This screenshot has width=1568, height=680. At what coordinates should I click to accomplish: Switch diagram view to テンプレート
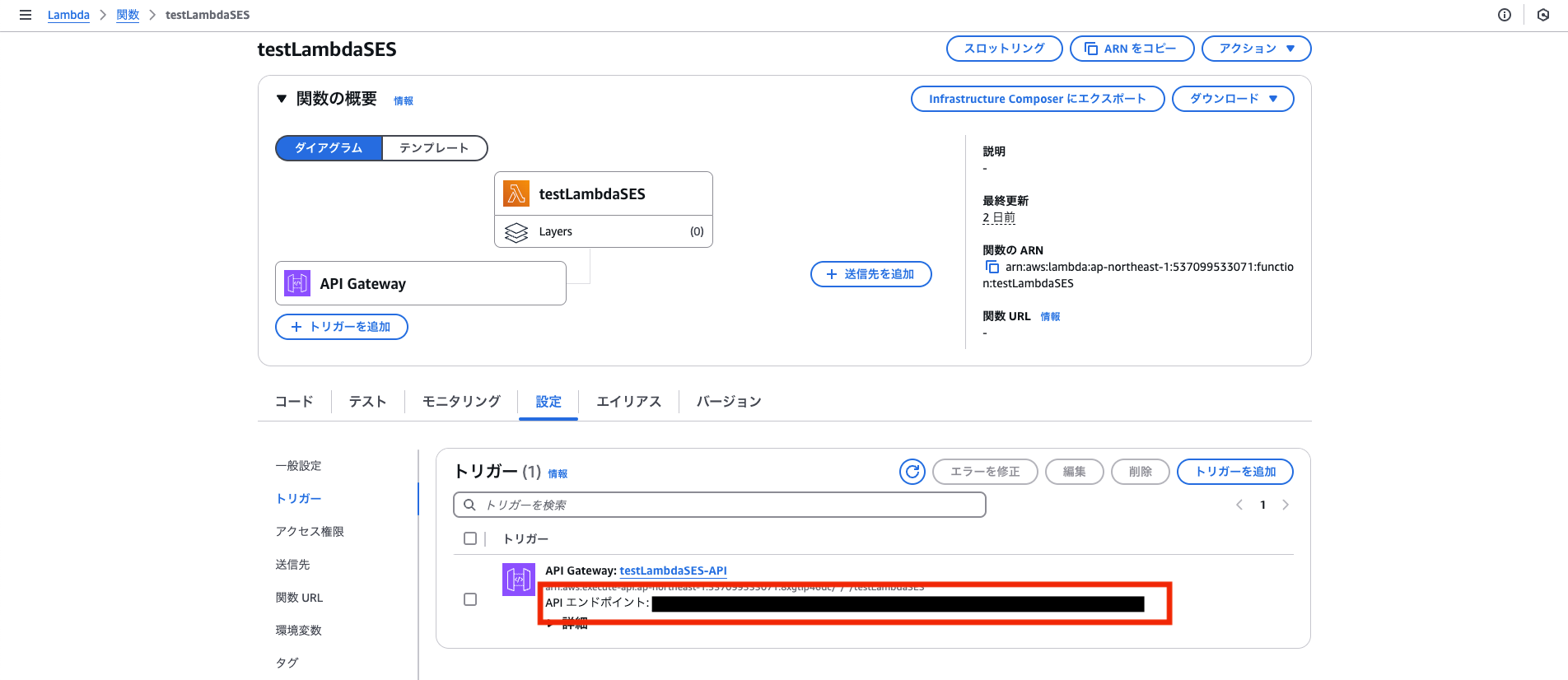(434, 148)
